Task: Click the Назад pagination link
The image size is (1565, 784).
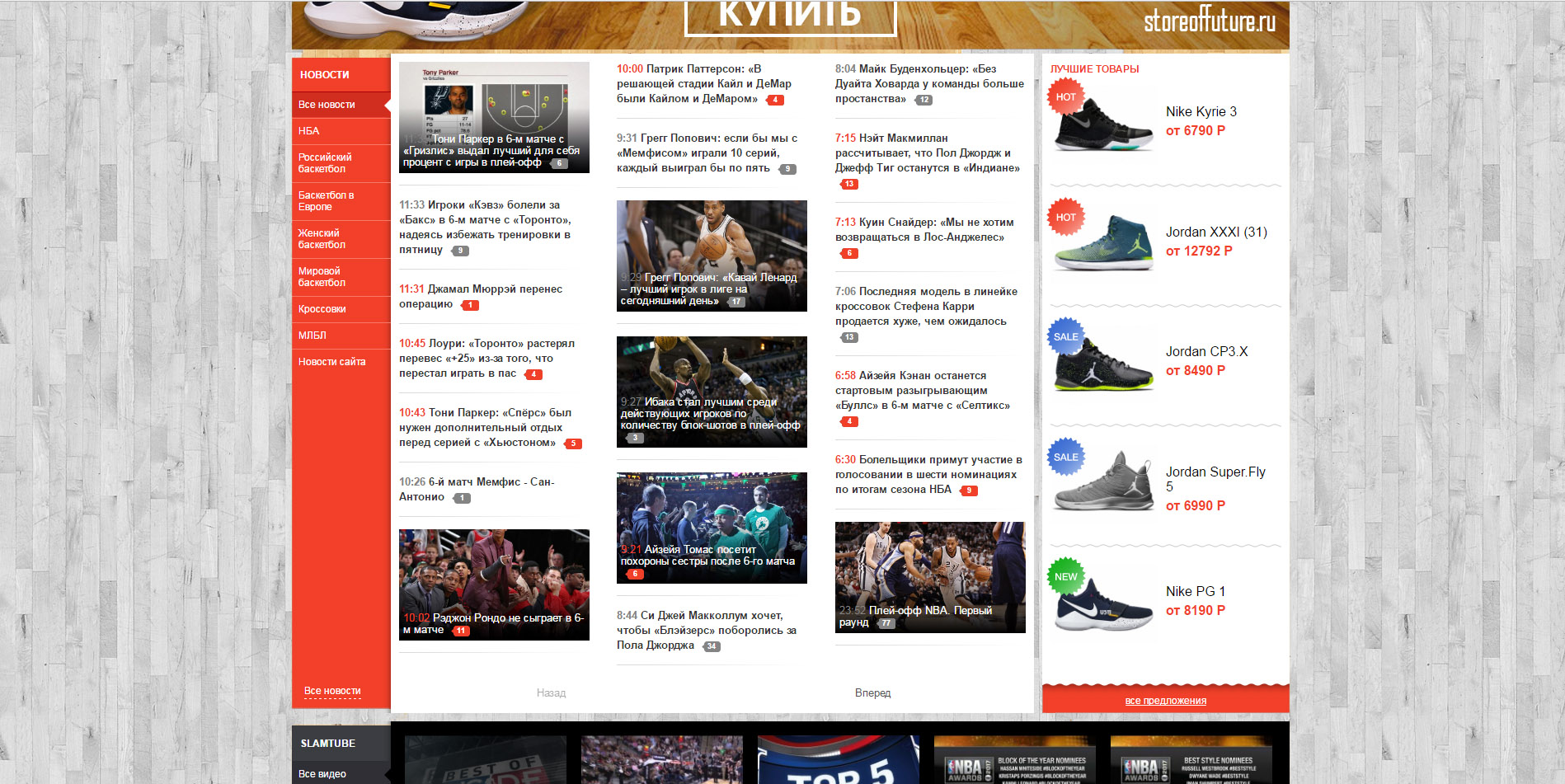Action: click(x=551, y=693)
